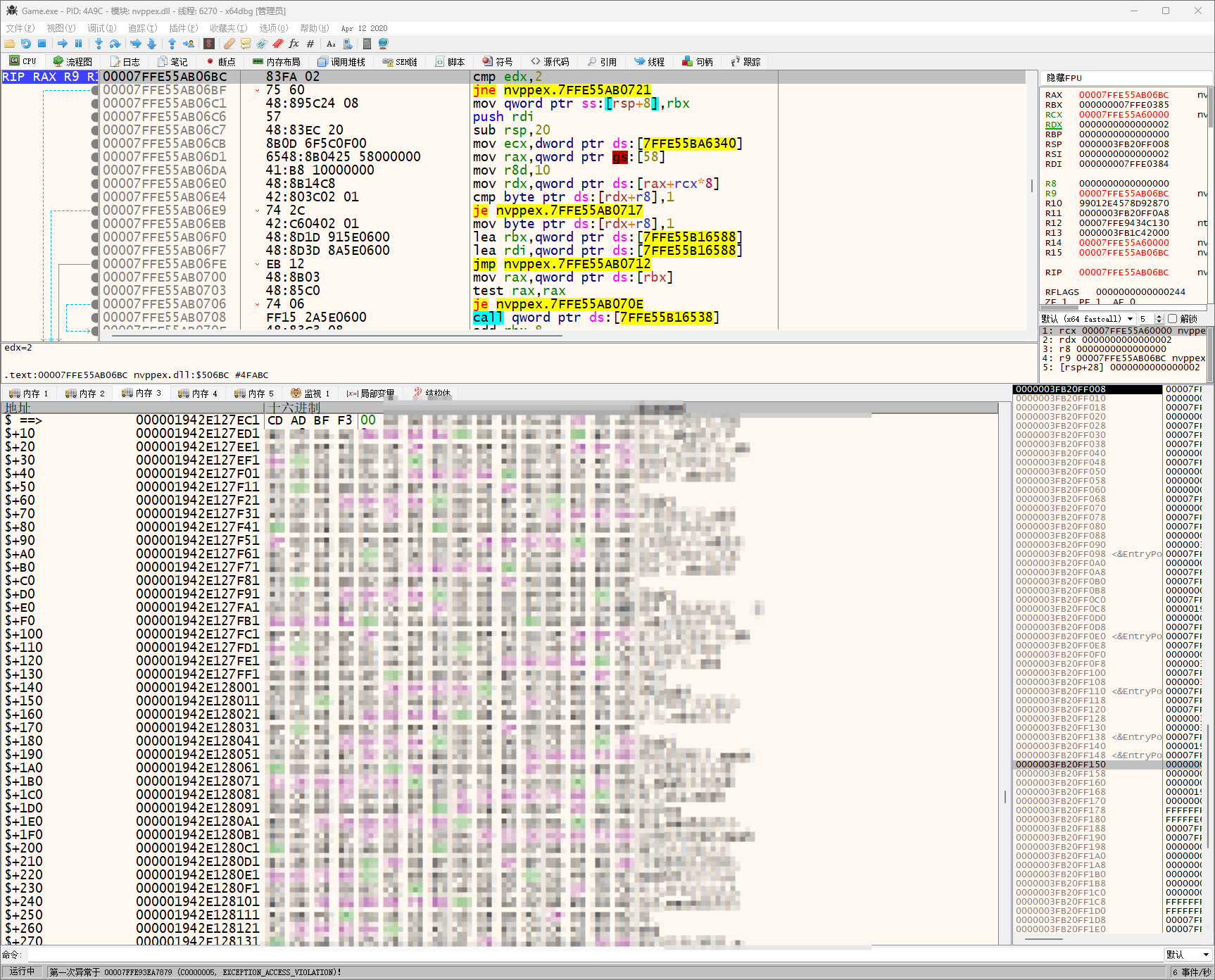The image size is (1215, 980).
Task: Click the globe check updates icon
Action: pyautogui.click(x=384, y=44)
